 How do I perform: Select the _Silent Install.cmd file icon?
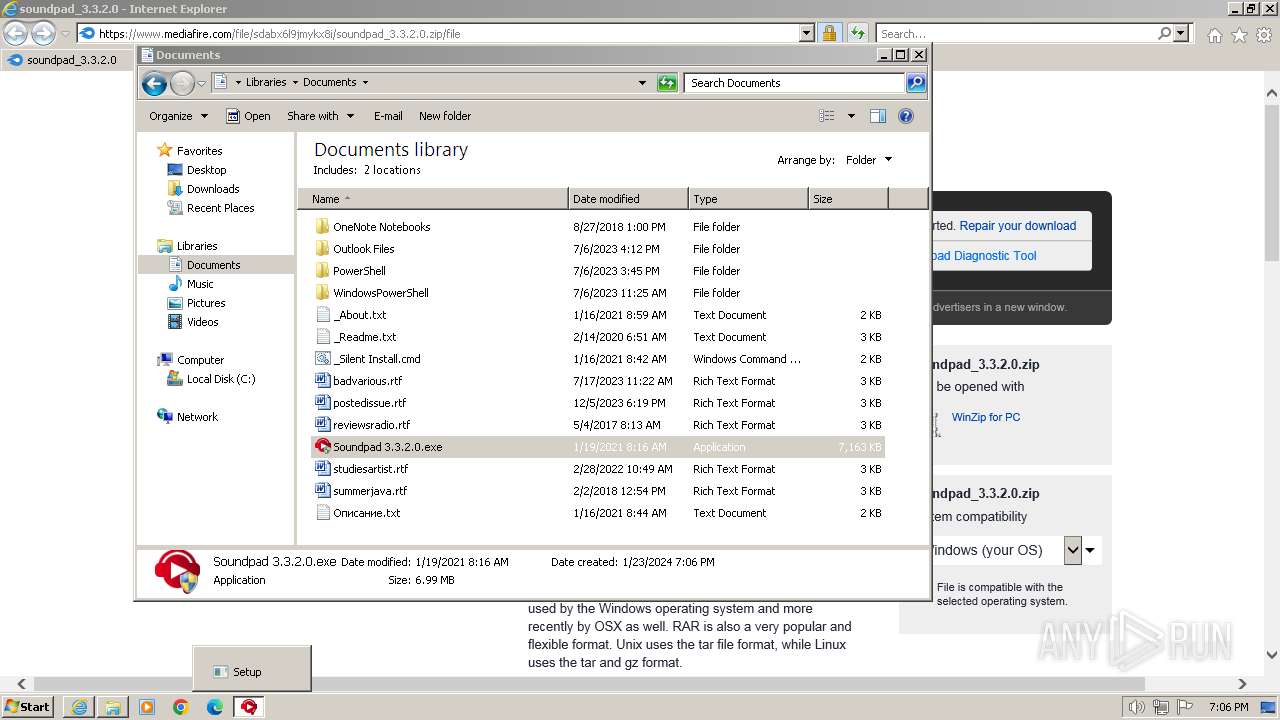(322, 359)
